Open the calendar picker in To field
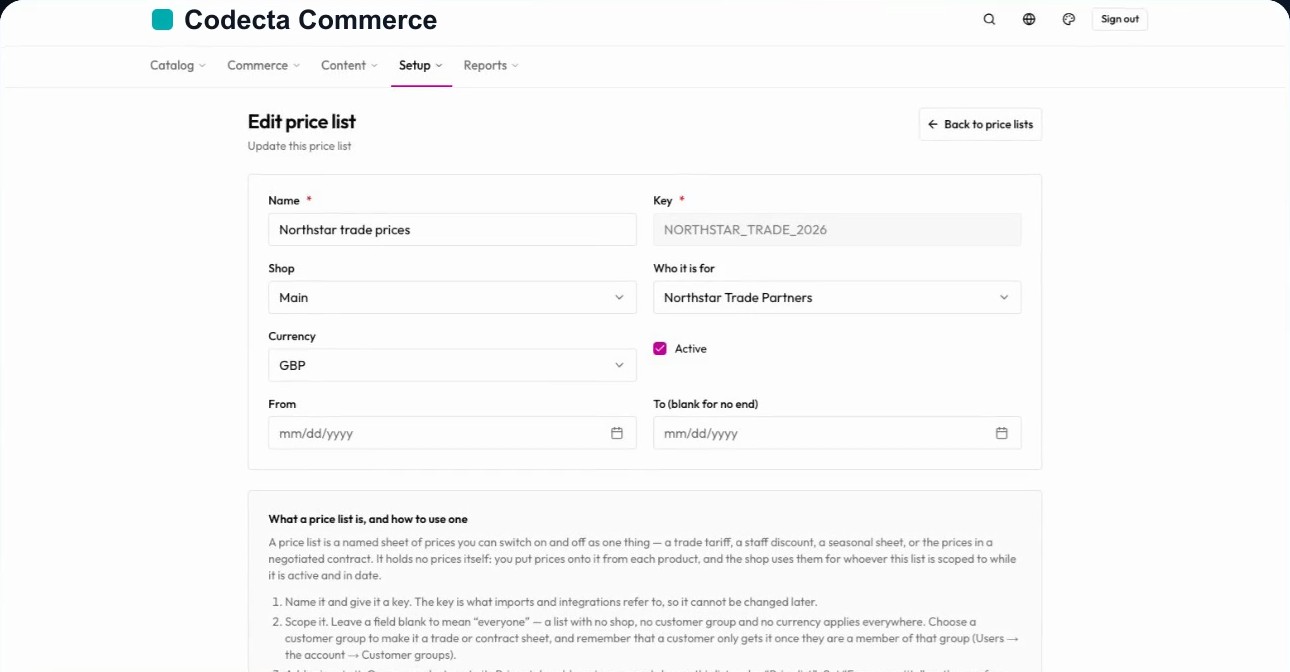This screenshot has height=672, width=1290. pyautogui.click(x=1002, y=433)
